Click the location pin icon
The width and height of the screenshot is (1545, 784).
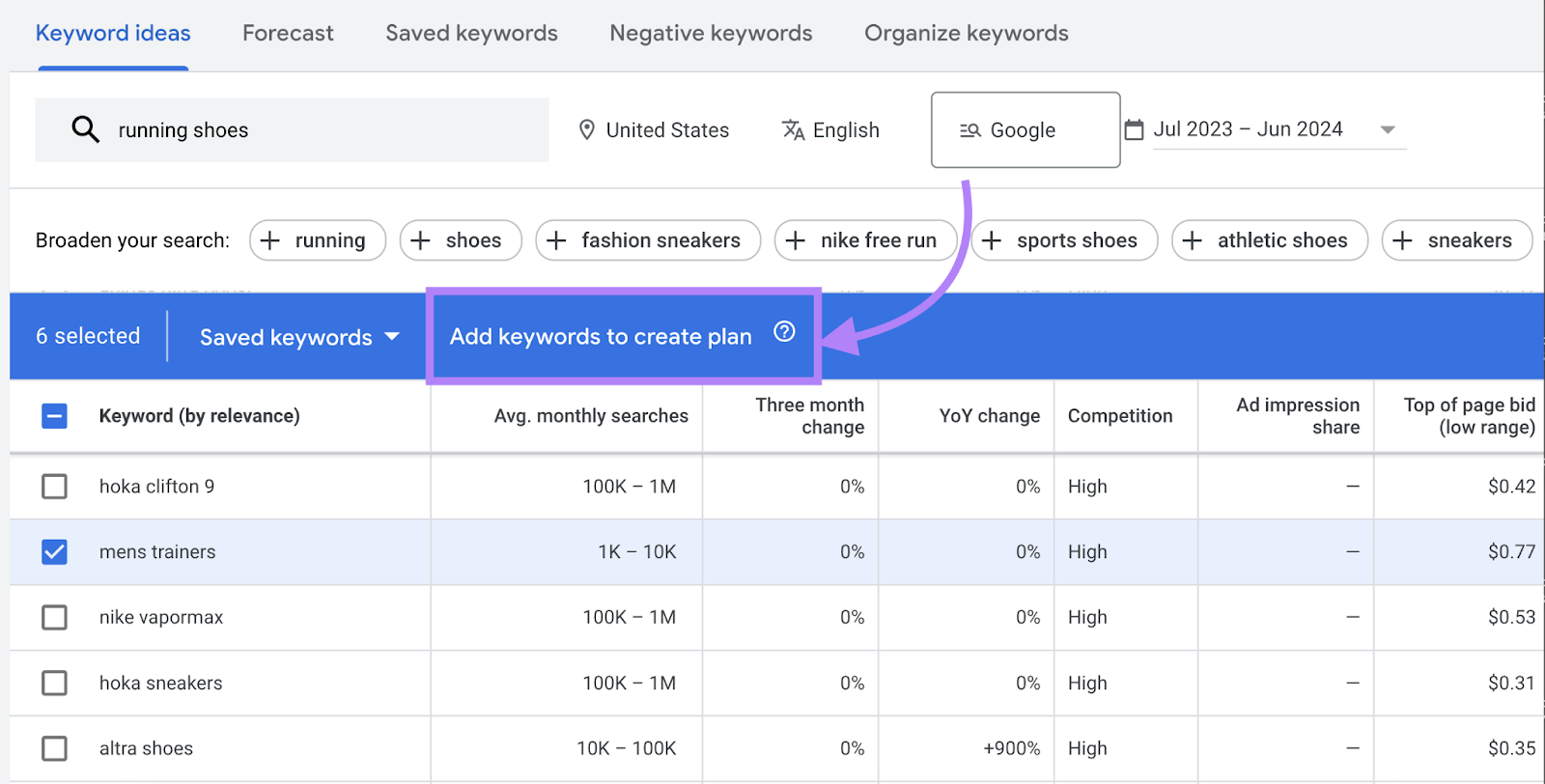586,129
